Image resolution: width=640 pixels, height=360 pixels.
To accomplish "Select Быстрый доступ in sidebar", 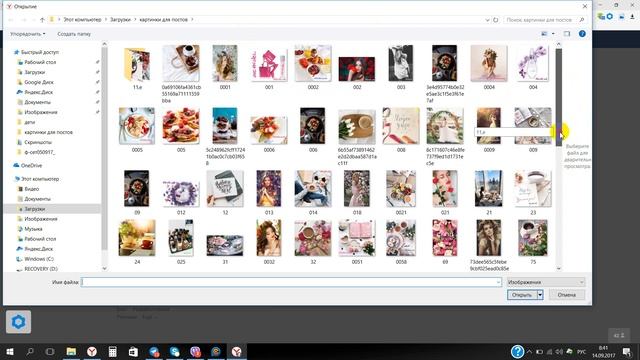I will click(39, 52).
